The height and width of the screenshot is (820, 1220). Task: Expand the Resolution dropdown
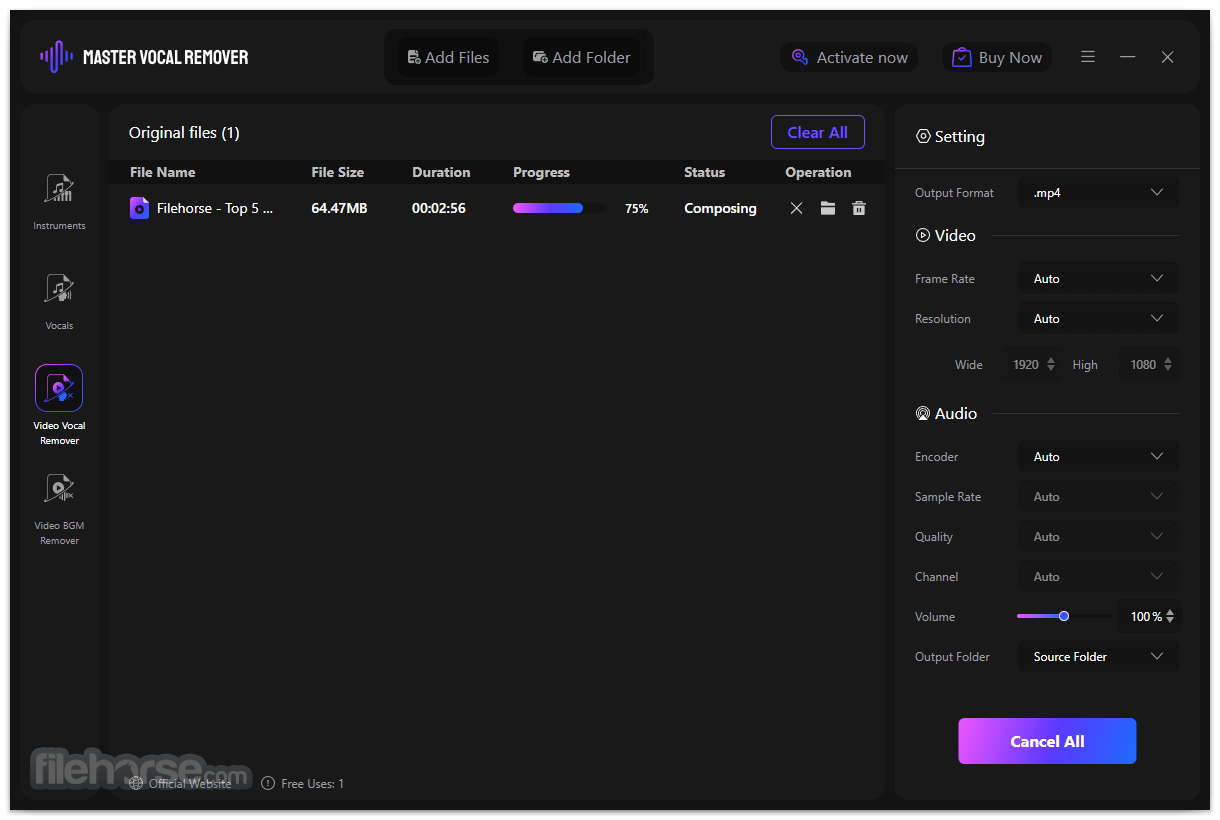[1098, 318]
